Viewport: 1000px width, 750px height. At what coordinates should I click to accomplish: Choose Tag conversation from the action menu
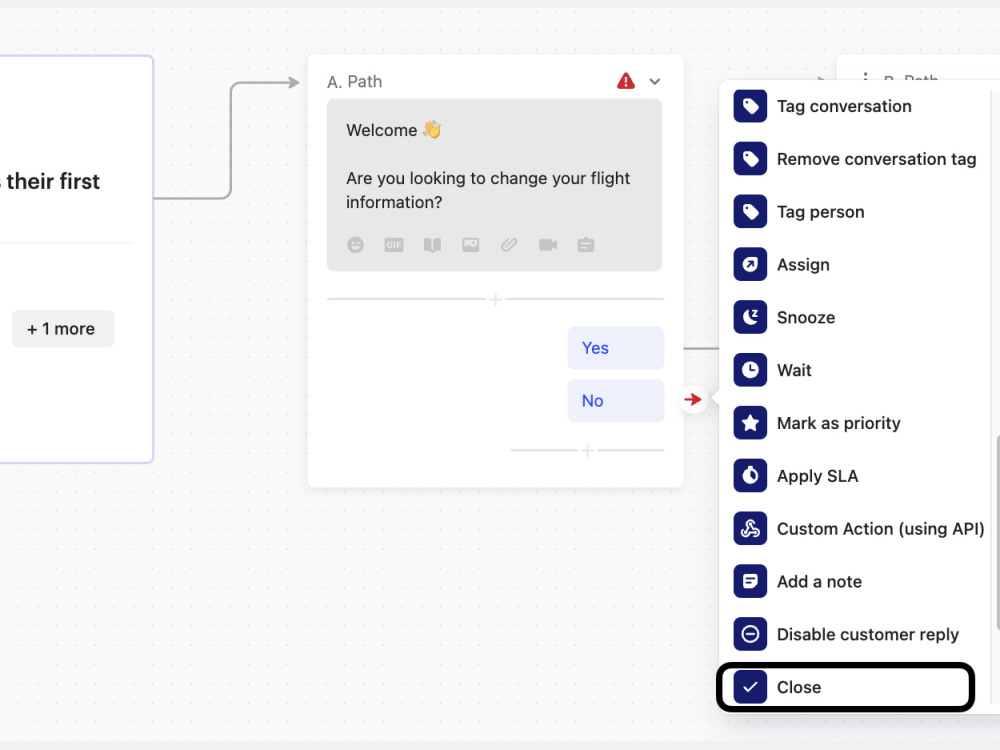(x=844, y=106)
